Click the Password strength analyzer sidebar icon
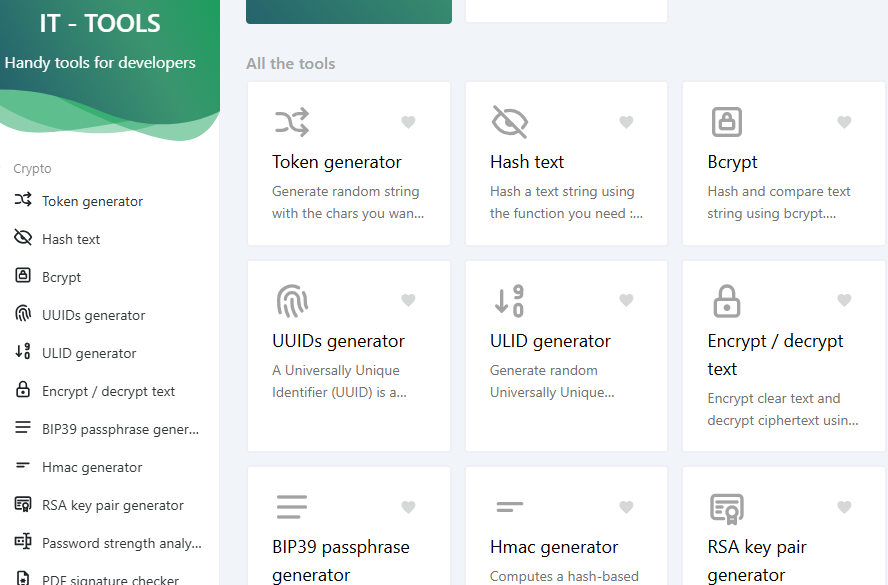 (x=23, y=542)
